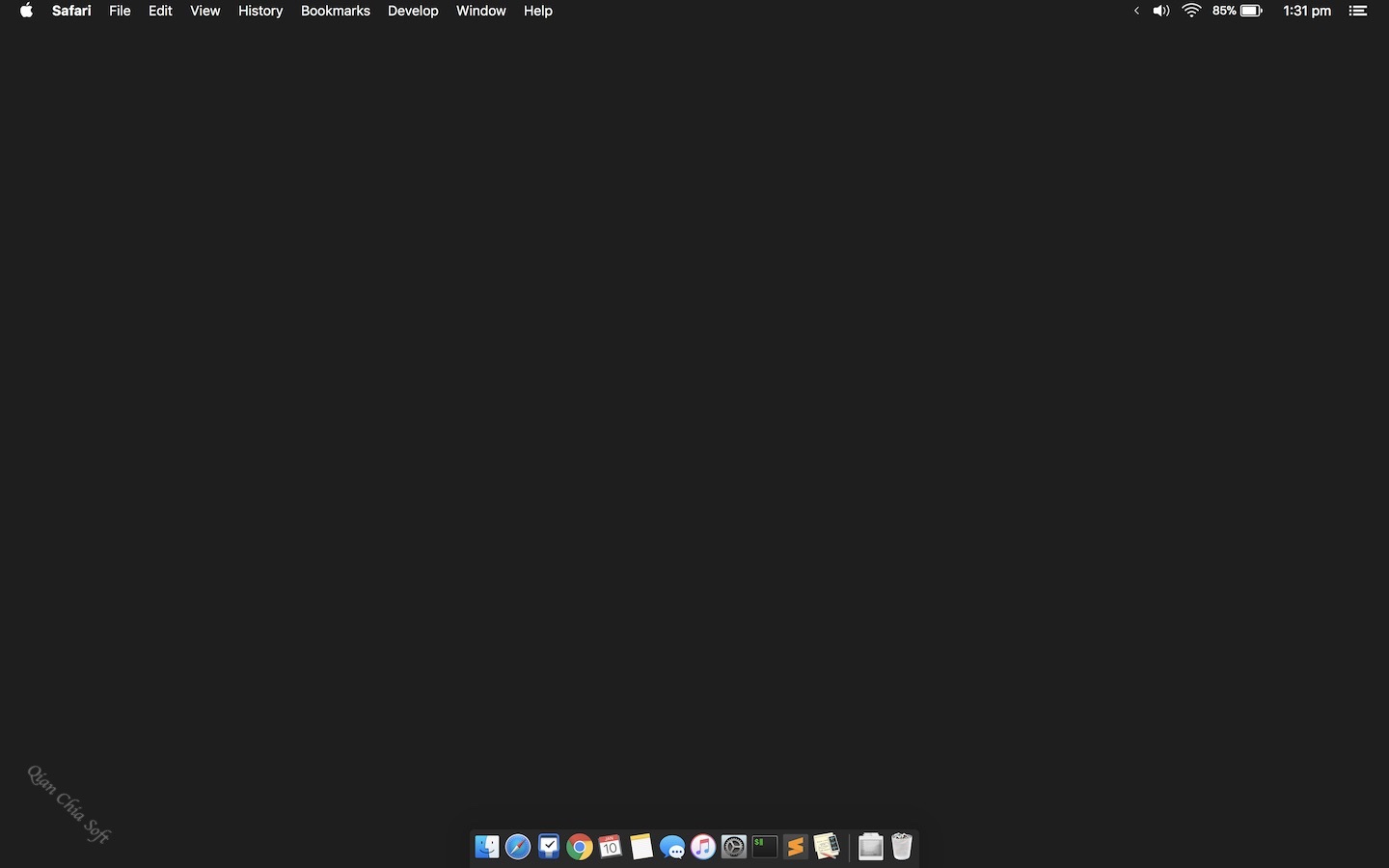
Task: Open Messages from the Dock
Action: 672,847
